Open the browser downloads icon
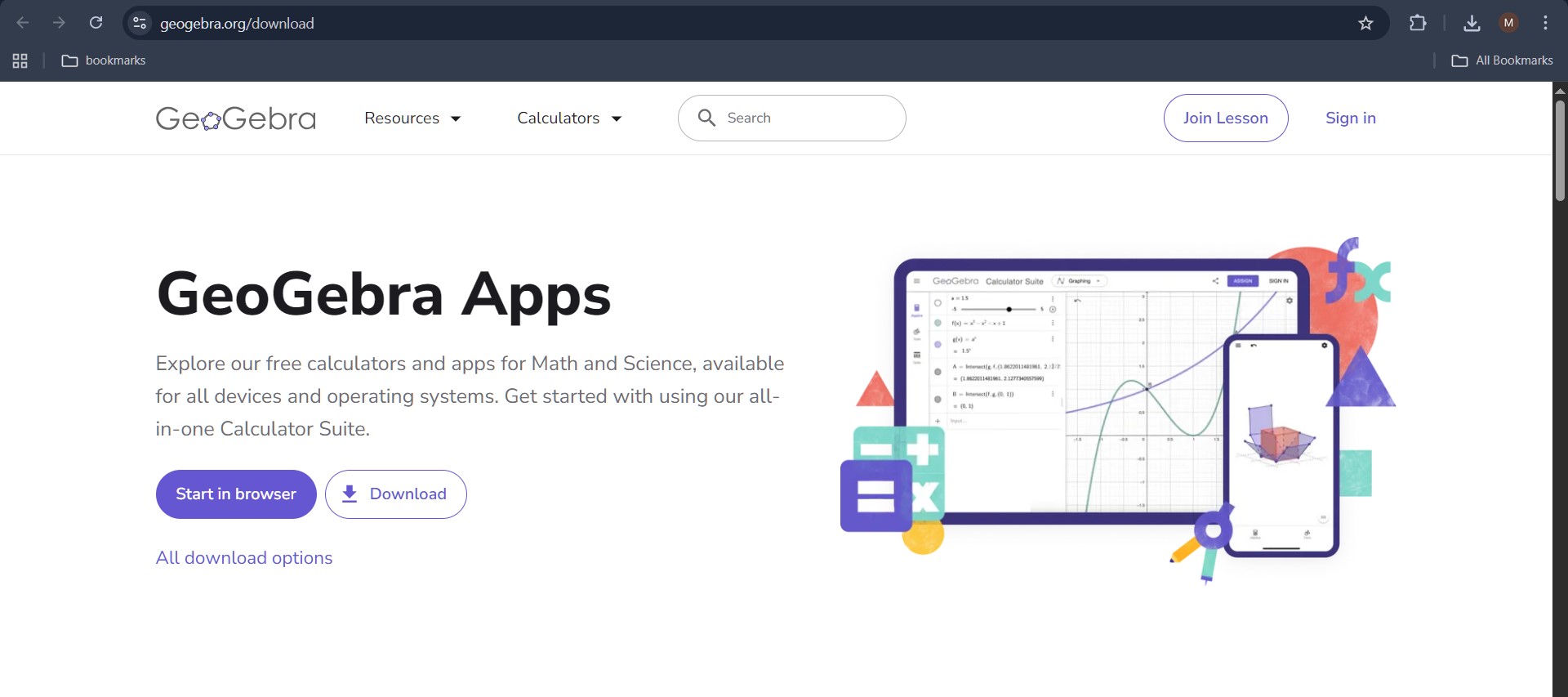1568x697 pixels. pos(1472,23)
